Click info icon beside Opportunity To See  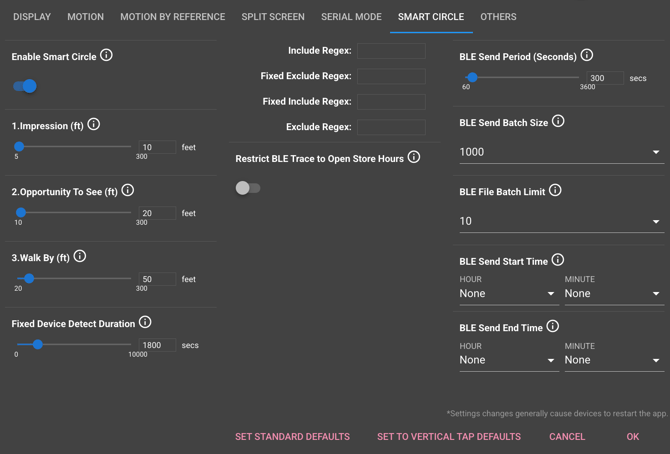(x=128, y=190)
